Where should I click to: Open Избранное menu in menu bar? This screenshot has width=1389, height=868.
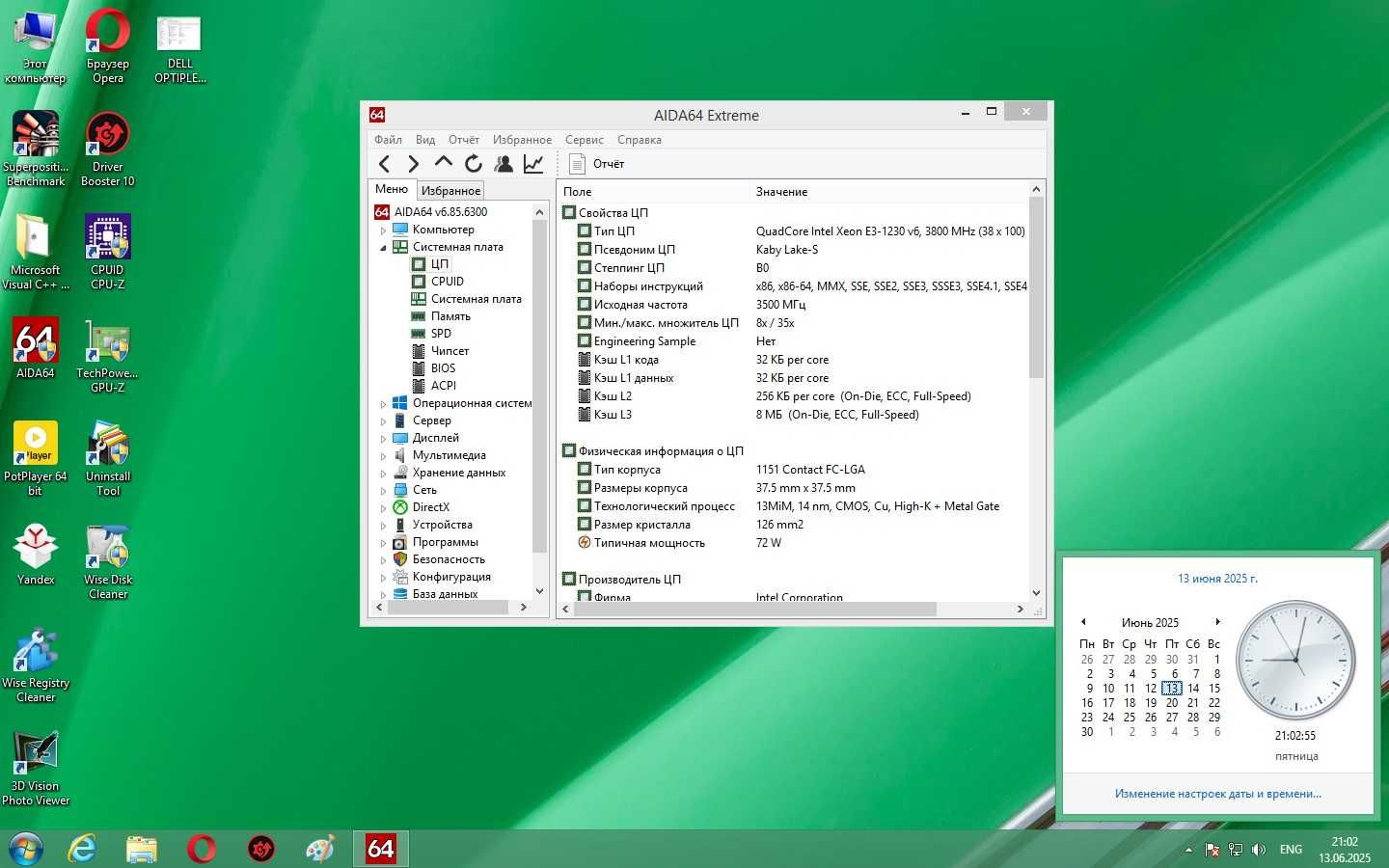click(522, 140)
